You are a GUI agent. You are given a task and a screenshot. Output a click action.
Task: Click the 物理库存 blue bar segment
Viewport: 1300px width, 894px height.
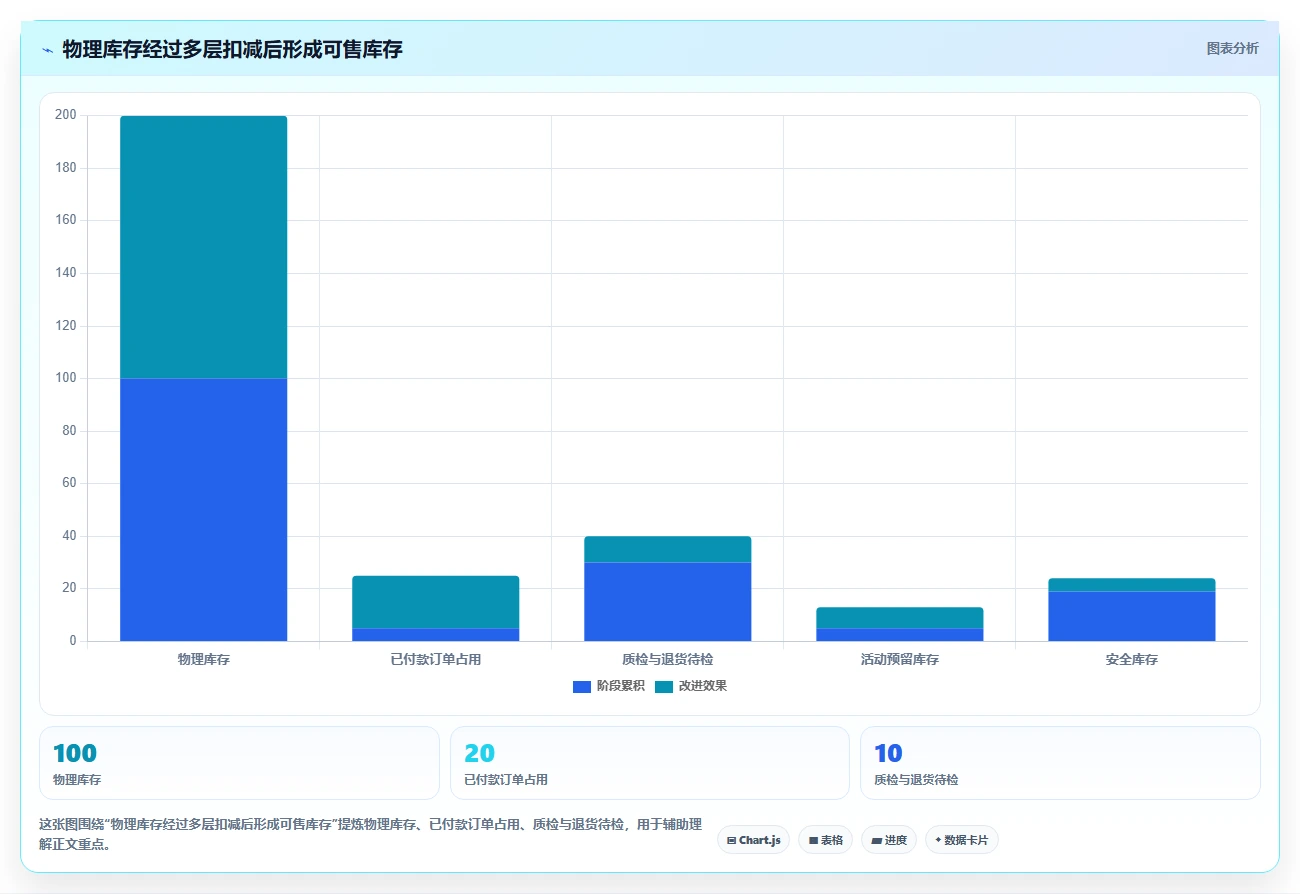(203, 509)
